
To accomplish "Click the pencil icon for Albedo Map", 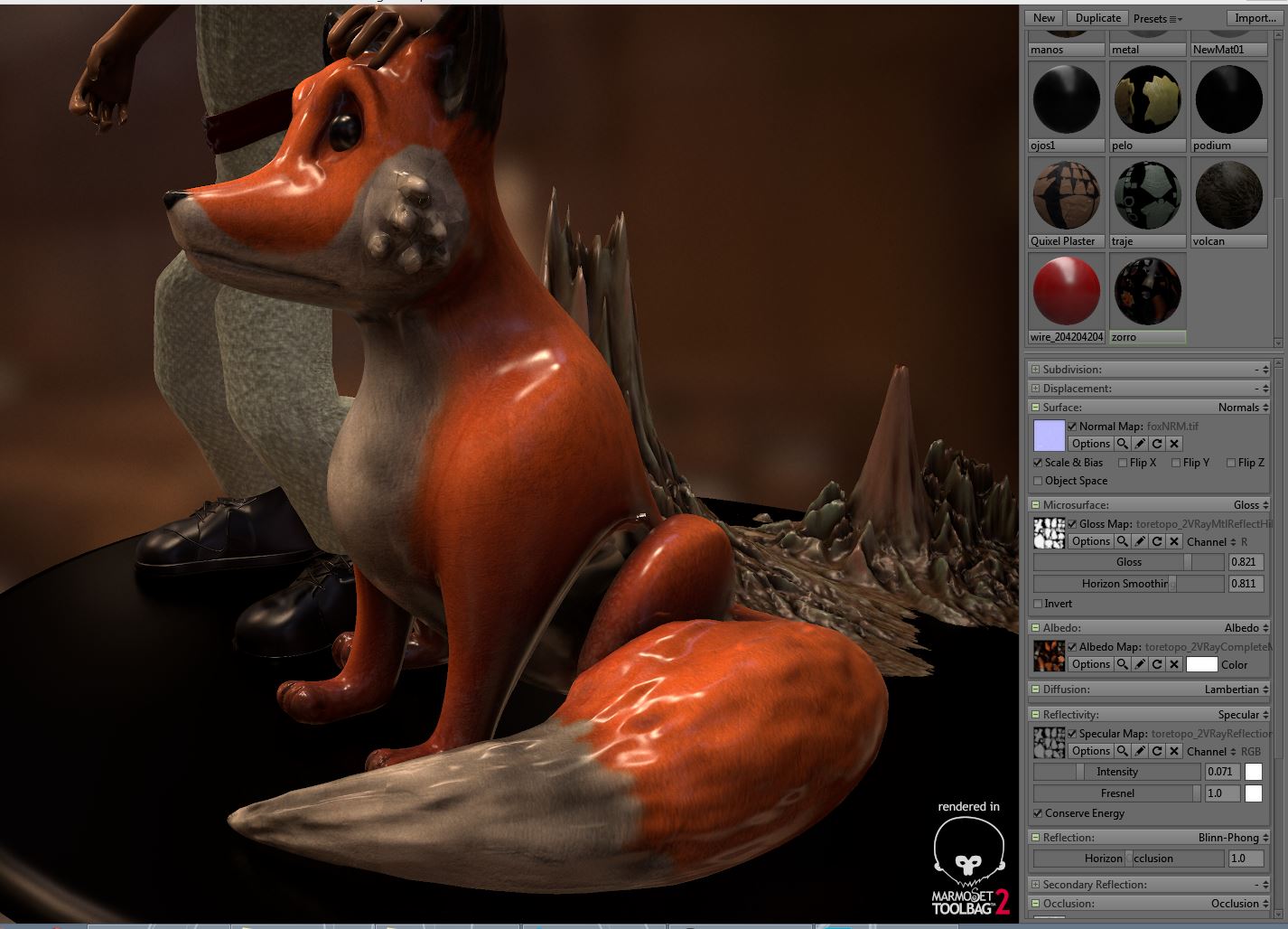I will 1140,664.
